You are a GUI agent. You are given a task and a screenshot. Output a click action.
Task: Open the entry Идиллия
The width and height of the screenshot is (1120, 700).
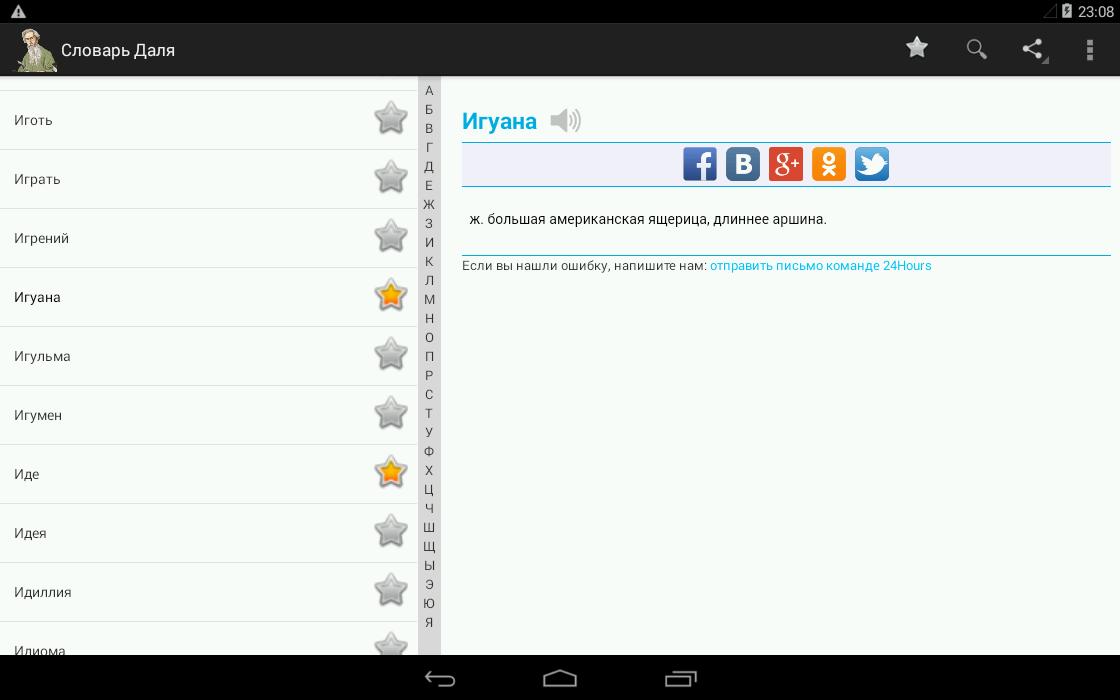(209, 592)
